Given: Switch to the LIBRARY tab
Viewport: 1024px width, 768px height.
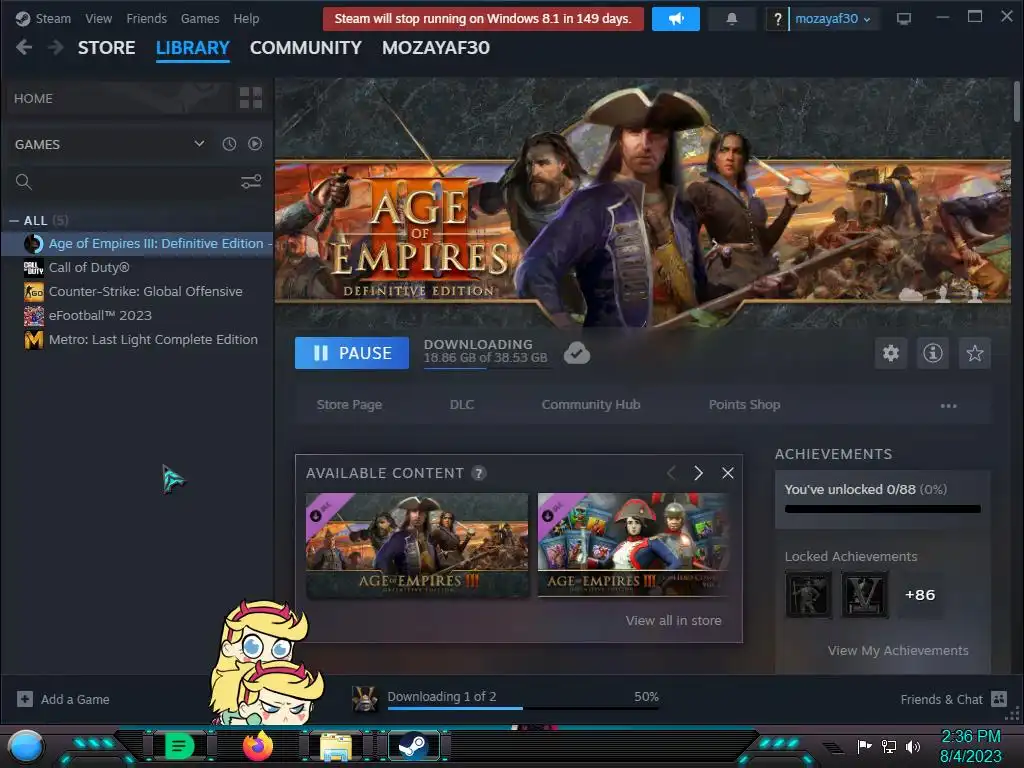Looking at the screenshot, I should (x=193, y=48).
